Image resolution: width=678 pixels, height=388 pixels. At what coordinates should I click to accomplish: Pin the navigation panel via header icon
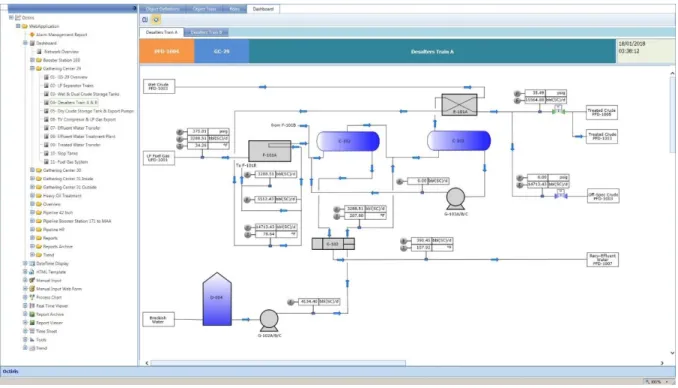134,8
